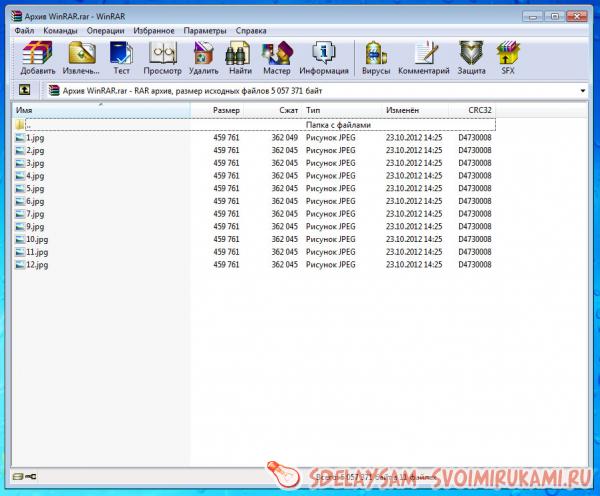
Task: Run the Вирусы (Virus scan) tool
Action: [376, 56]
